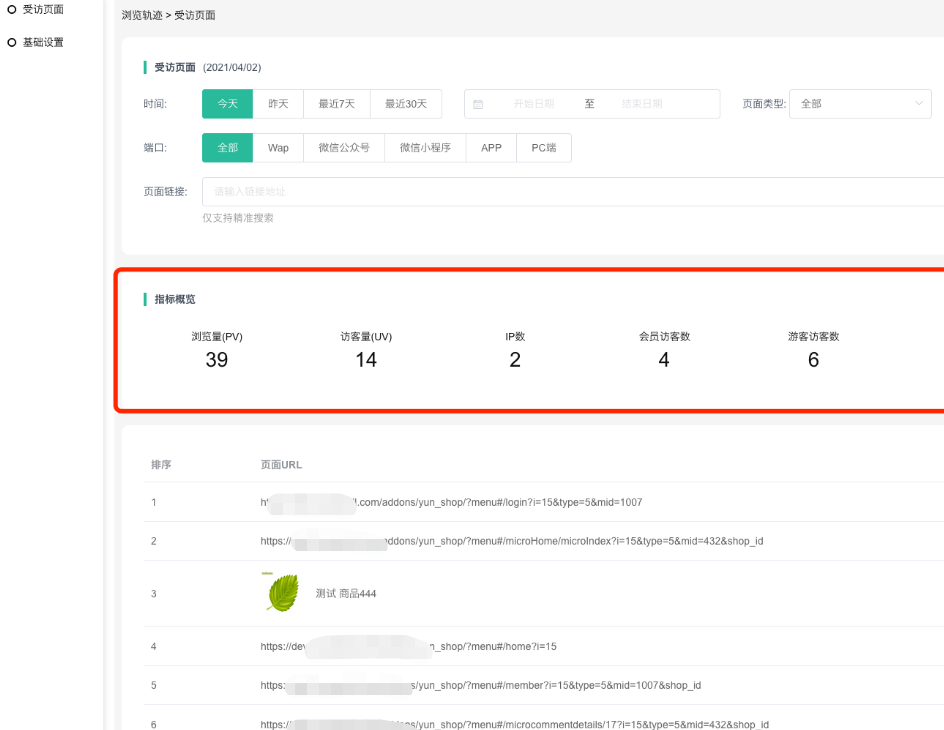Screen dimensions: 944x730
Task: Filter by 微信小程序 port
Action: click(x=425, y=148)
